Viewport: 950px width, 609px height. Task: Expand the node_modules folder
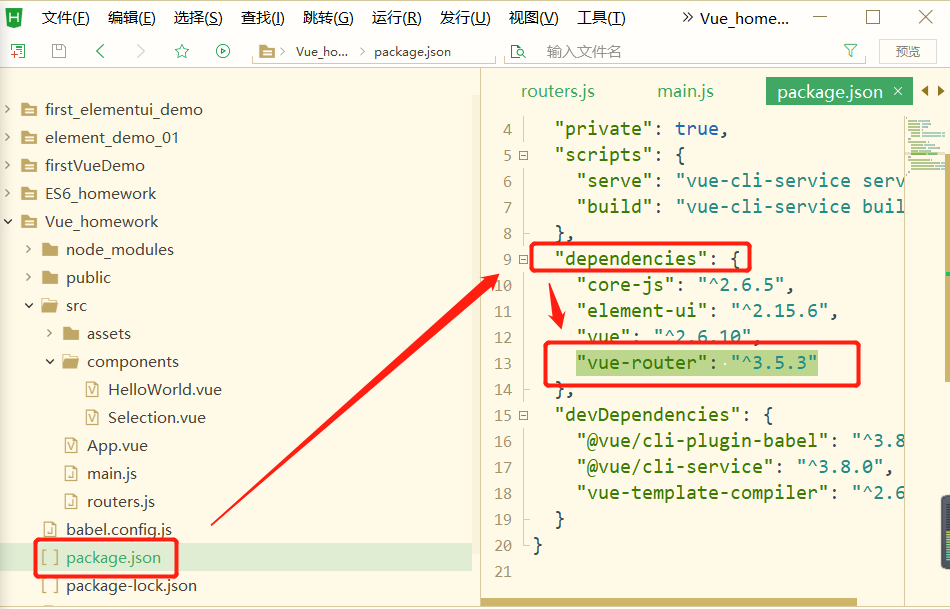28,249
